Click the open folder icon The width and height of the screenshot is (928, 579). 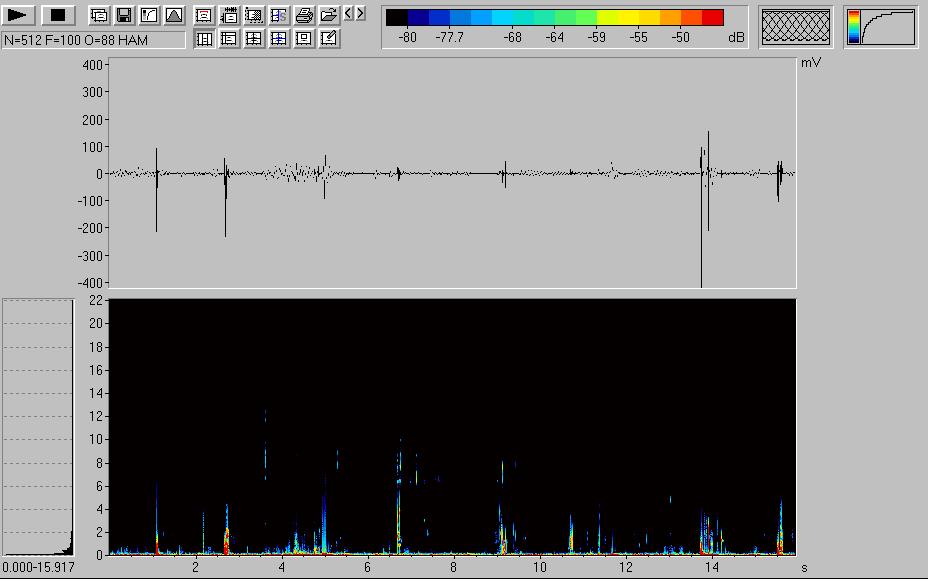point(328,15)
